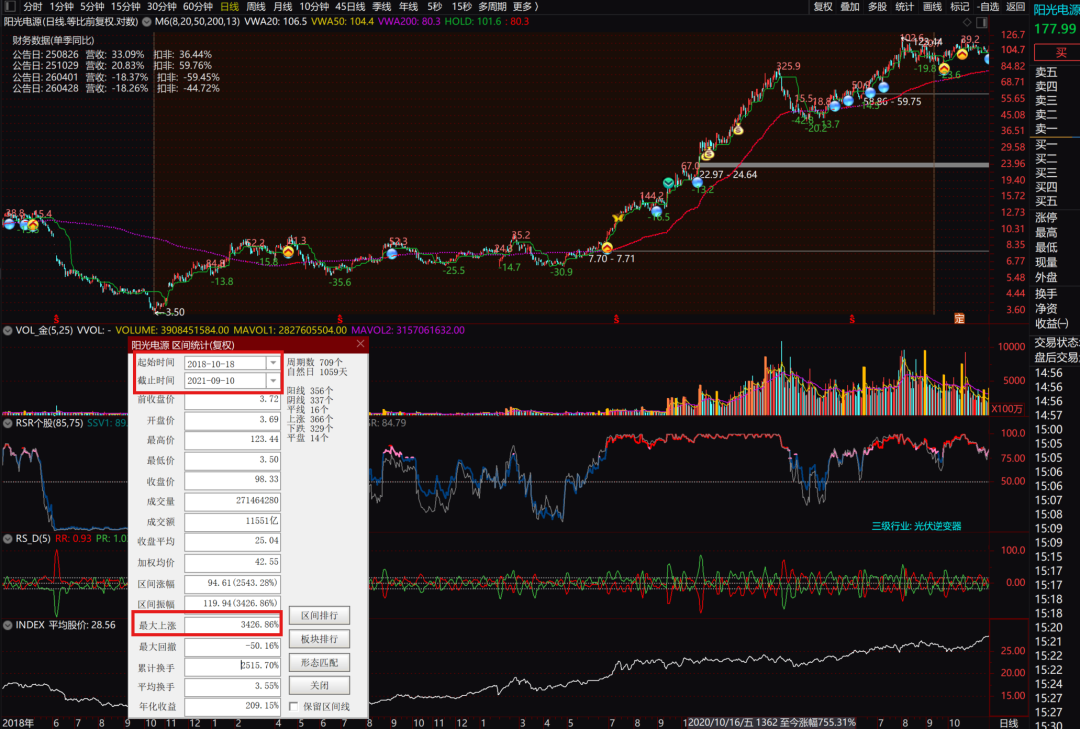This screenshot has width=1080, height=729.
Task: Click the 7.70 - 7.71 price label
Action: [612, 258]
